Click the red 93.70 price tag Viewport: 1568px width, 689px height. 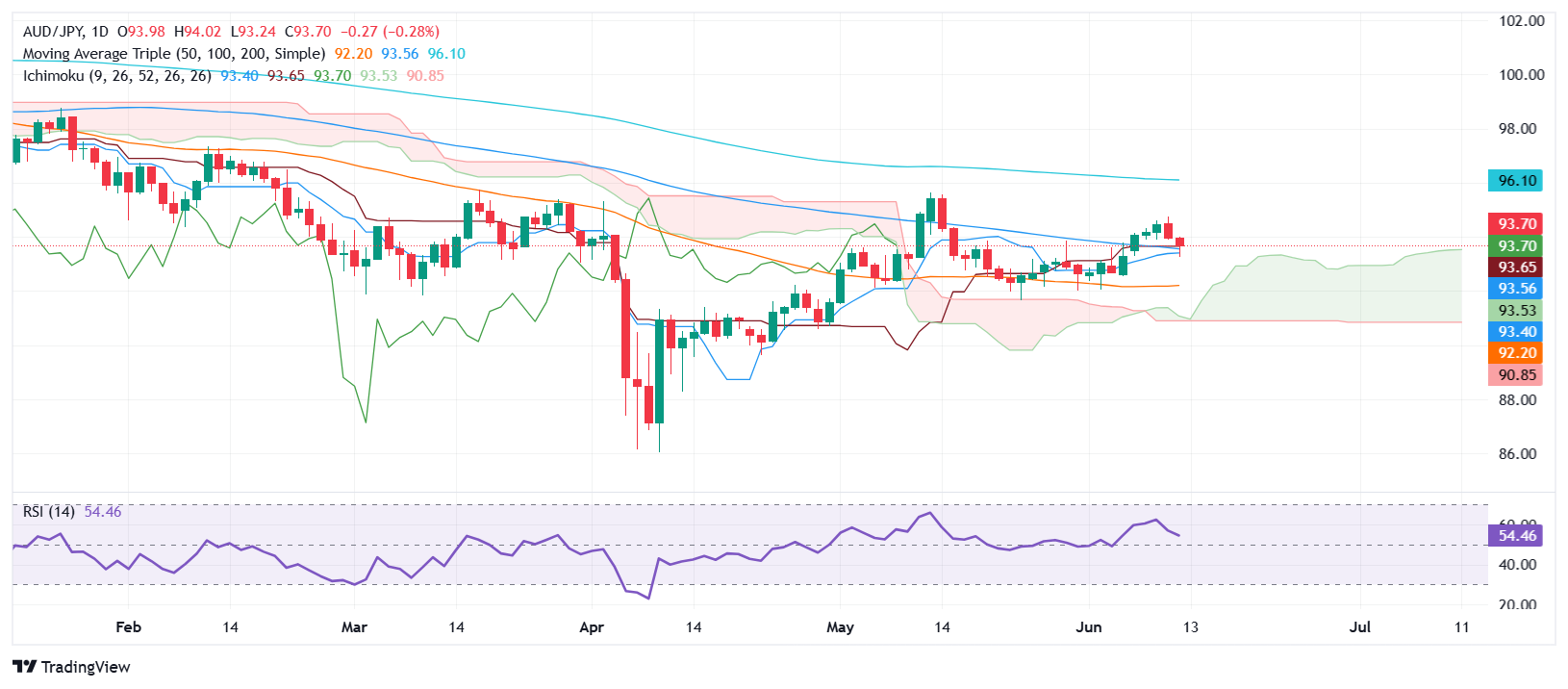point(1516,224)
